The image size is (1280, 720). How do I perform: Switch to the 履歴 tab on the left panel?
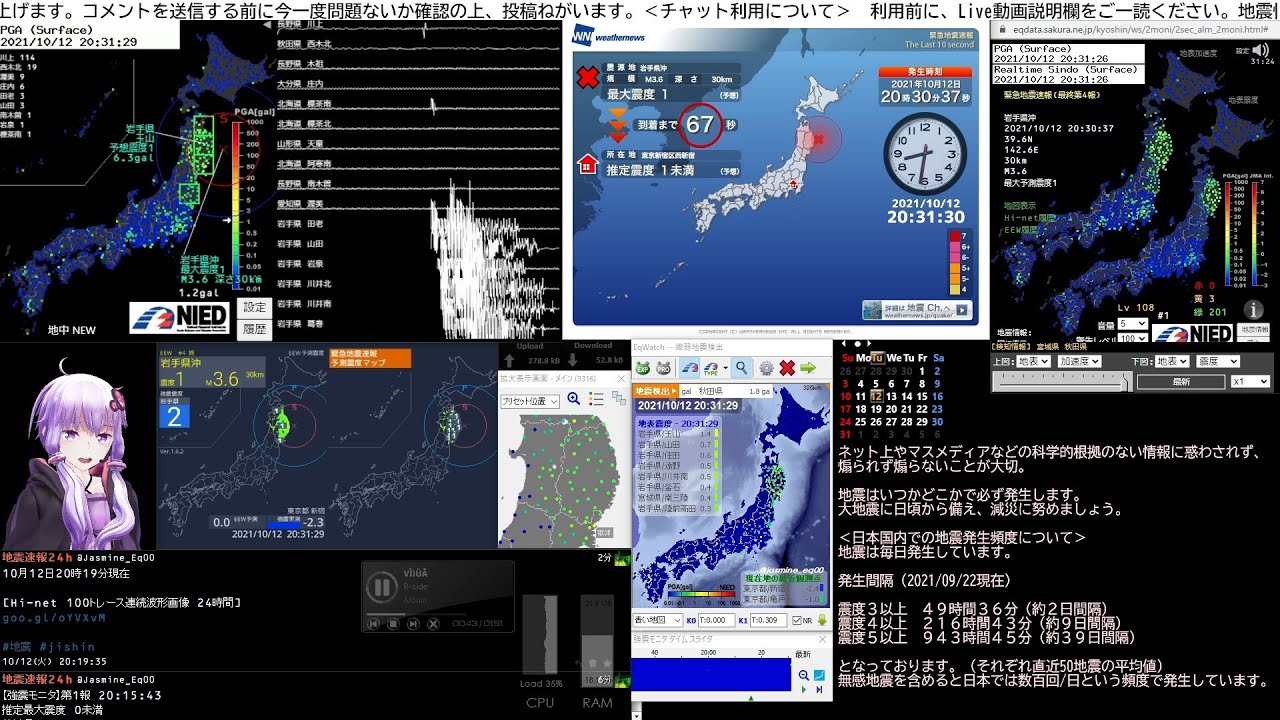(x=255, y=328)
